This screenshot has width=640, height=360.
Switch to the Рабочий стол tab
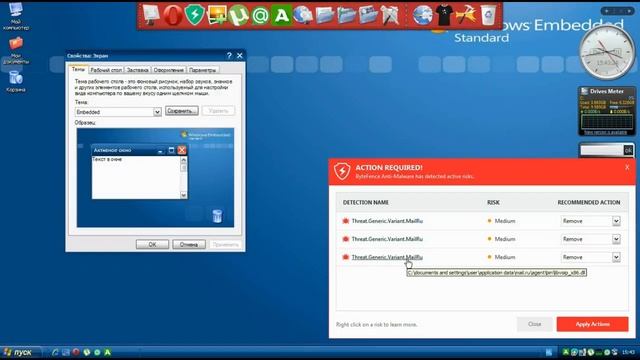coord(106,70)
